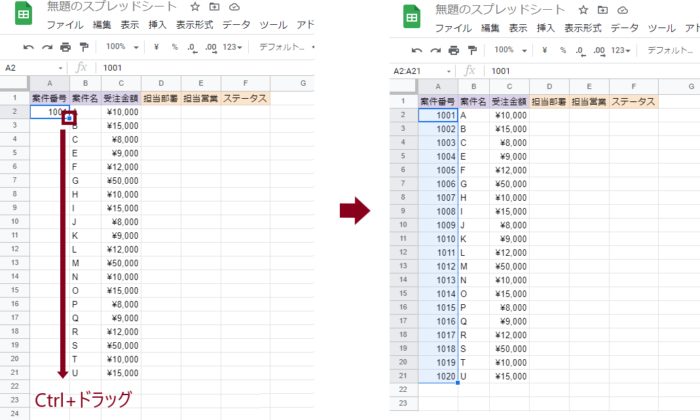
Task: Click redo icon in right spreadsheet toolbar
Action: point(436,50)
